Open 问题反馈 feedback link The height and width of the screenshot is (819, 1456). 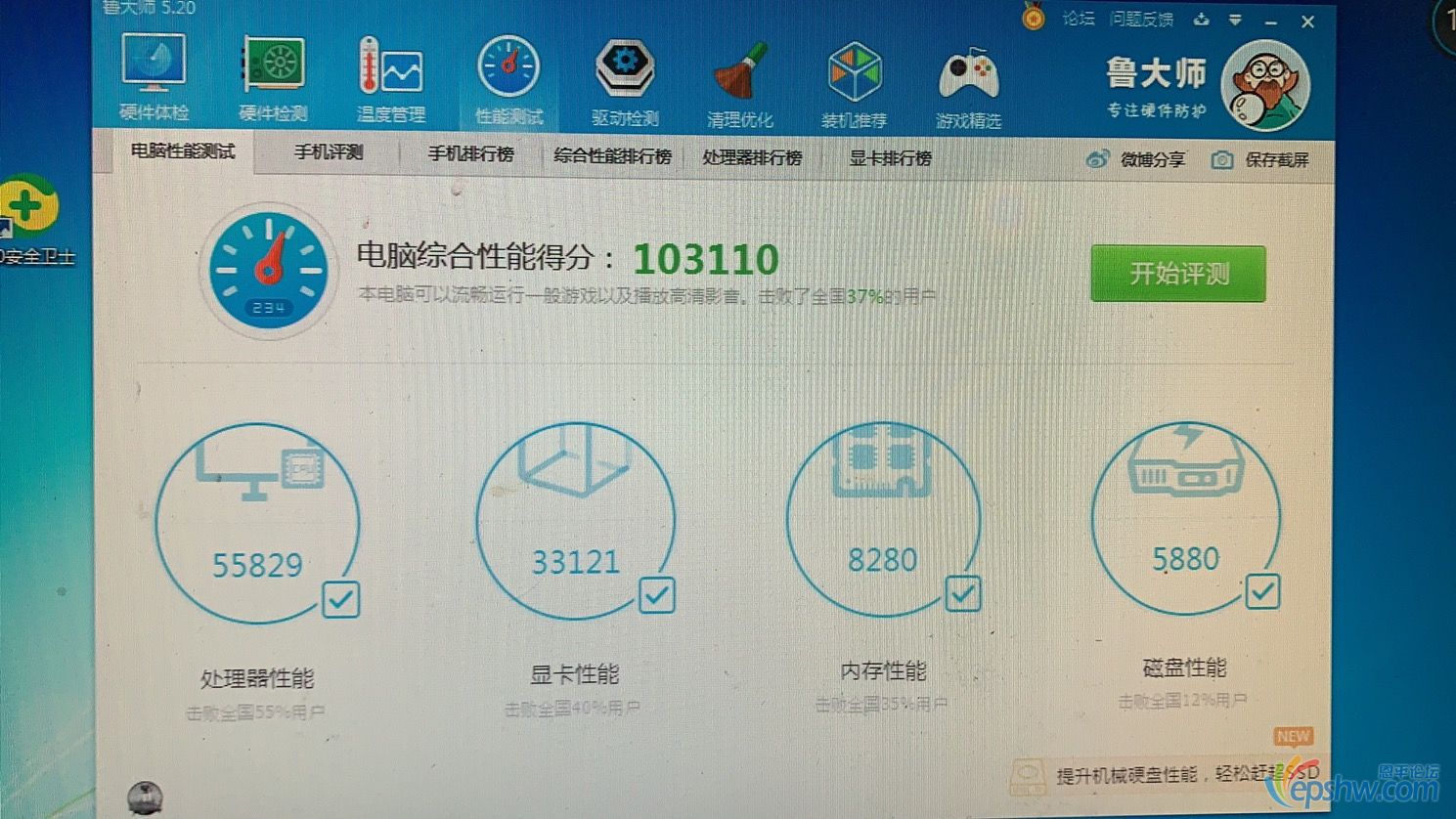click(x=1141, y=19)
